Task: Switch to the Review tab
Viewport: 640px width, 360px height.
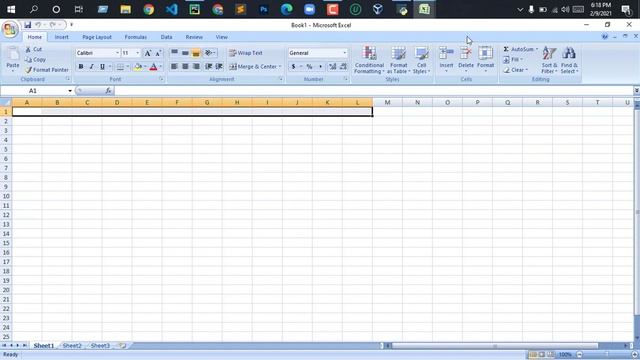Action: click(x=194, y=37)
